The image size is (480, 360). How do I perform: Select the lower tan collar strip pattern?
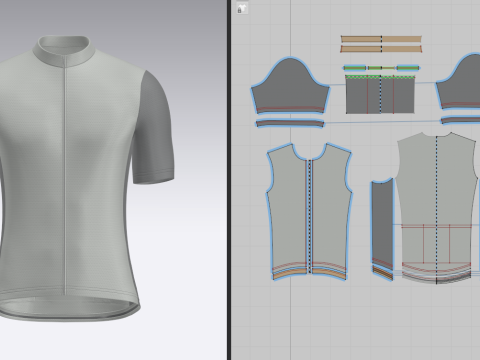click(x=381, y=49)
